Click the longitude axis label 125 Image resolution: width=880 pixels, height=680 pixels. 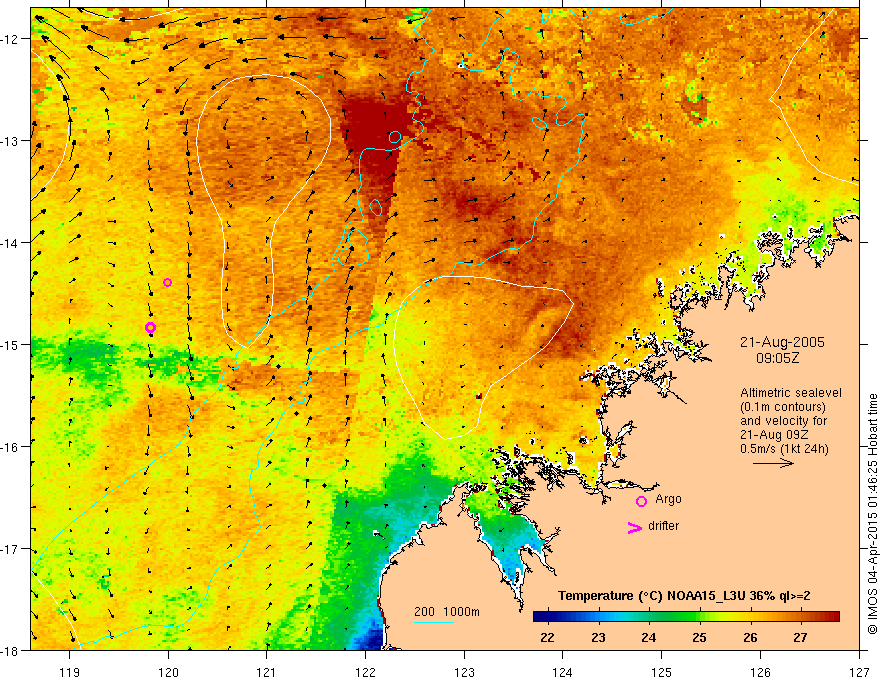(x=662, y=672)
